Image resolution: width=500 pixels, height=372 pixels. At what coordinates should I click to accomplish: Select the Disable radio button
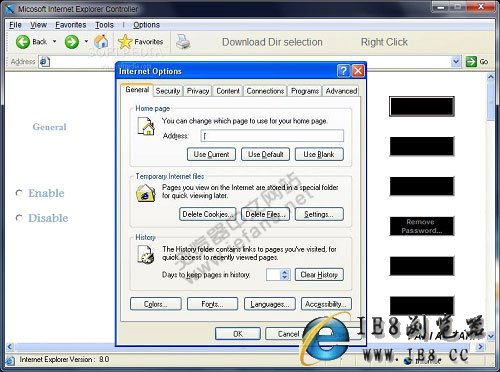coord(19,218)
